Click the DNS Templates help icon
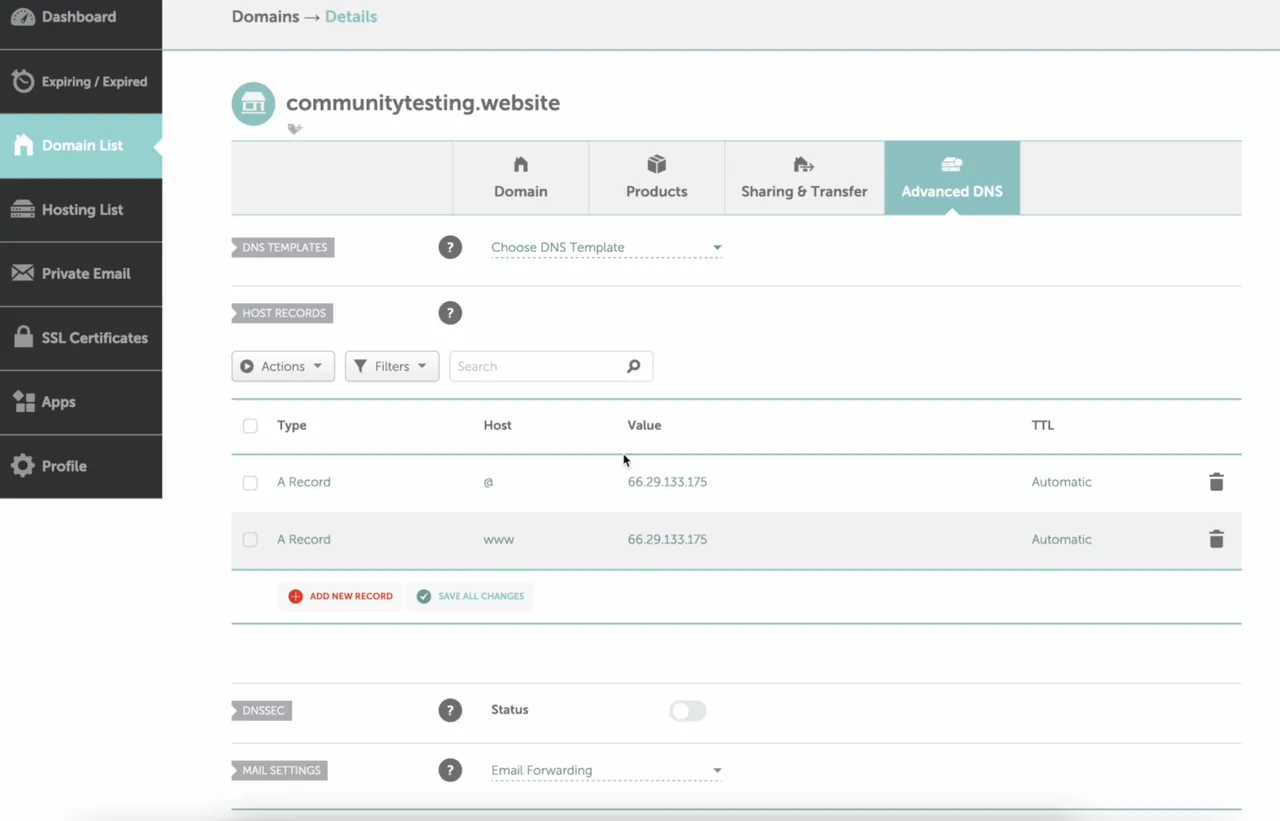The image size is (1280, 821). coord(450,247)
